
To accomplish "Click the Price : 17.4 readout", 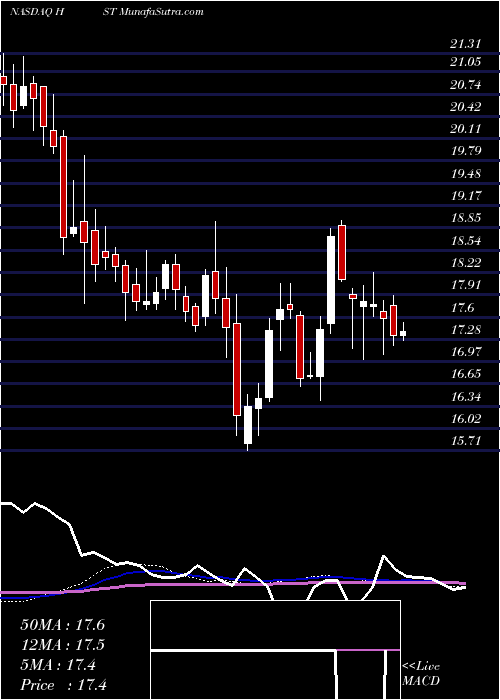I will click(x=63, y=685).
